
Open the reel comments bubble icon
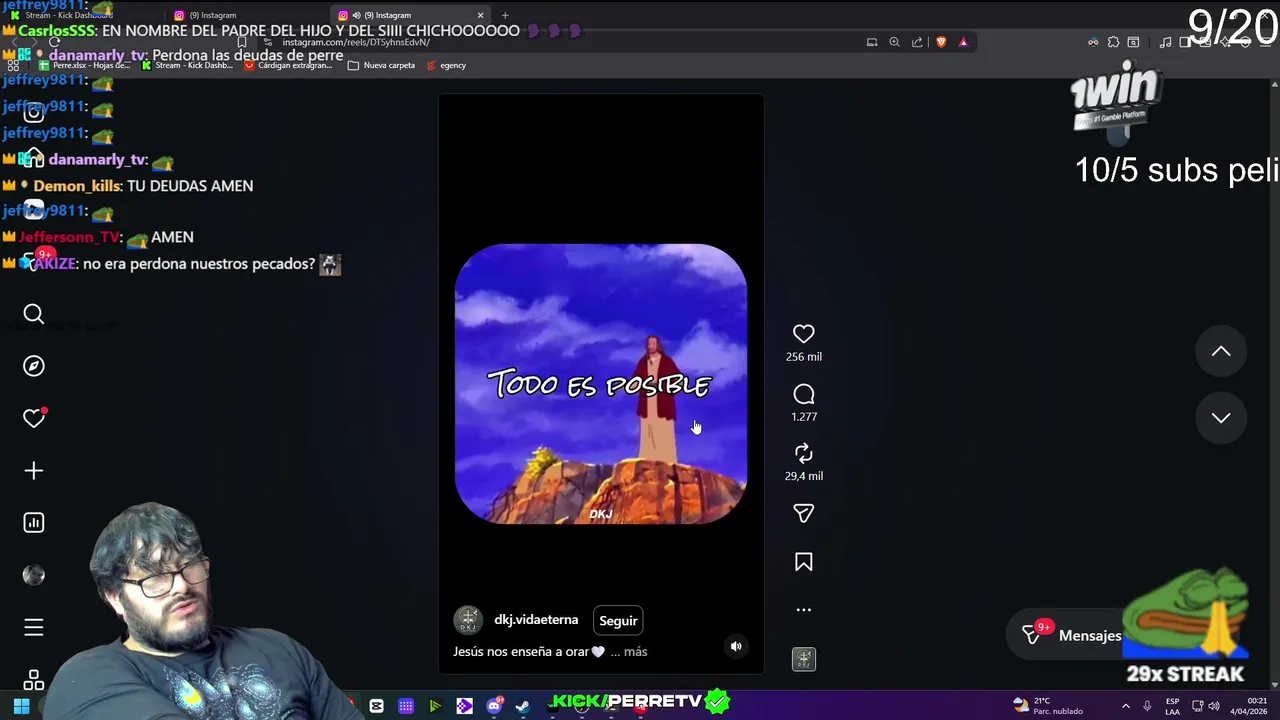tap(803, 394)
